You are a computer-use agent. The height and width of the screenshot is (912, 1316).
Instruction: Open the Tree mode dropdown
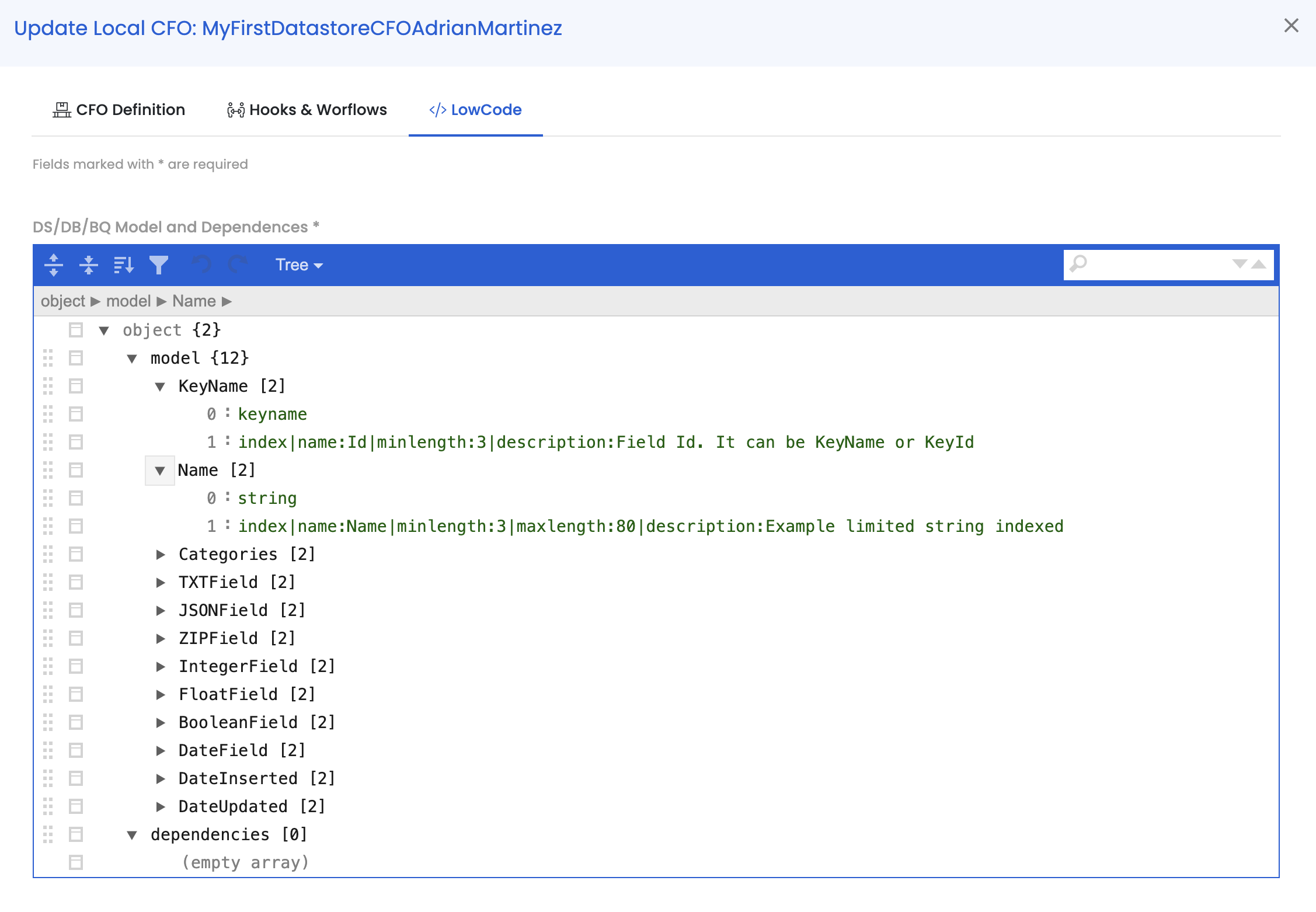[299, 265]
